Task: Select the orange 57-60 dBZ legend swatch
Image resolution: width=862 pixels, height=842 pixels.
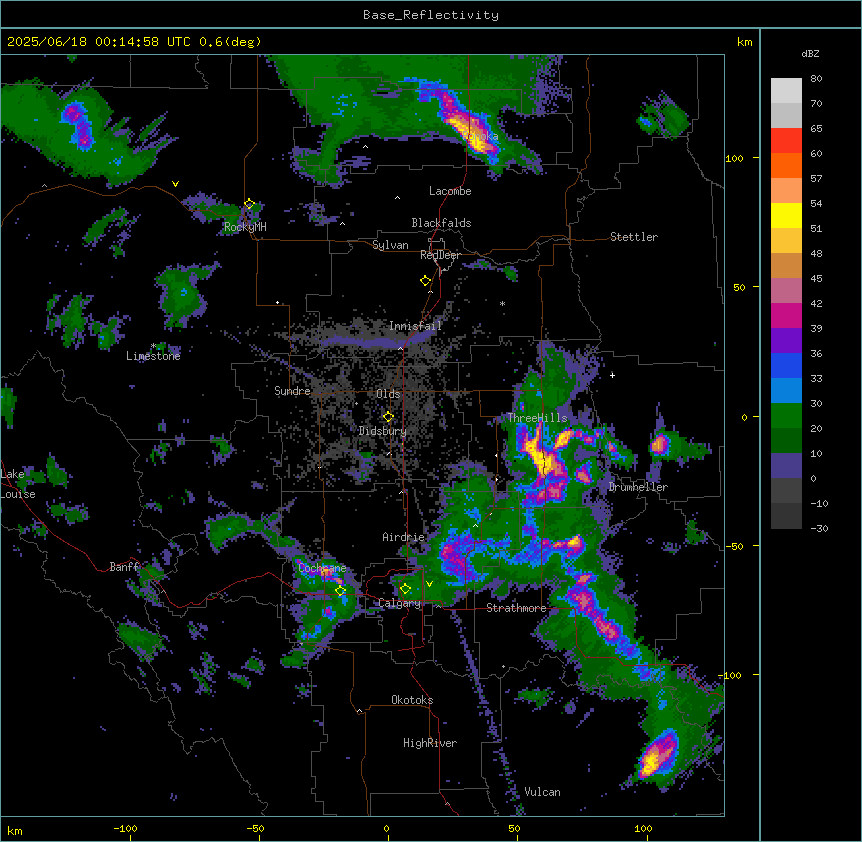Action: (786, 165)
